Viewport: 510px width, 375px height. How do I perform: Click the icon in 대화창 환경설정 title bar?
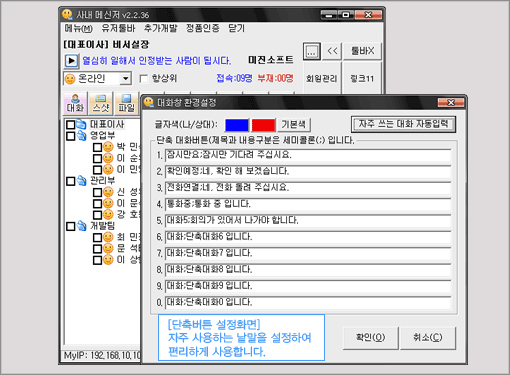tap(149, 102)
